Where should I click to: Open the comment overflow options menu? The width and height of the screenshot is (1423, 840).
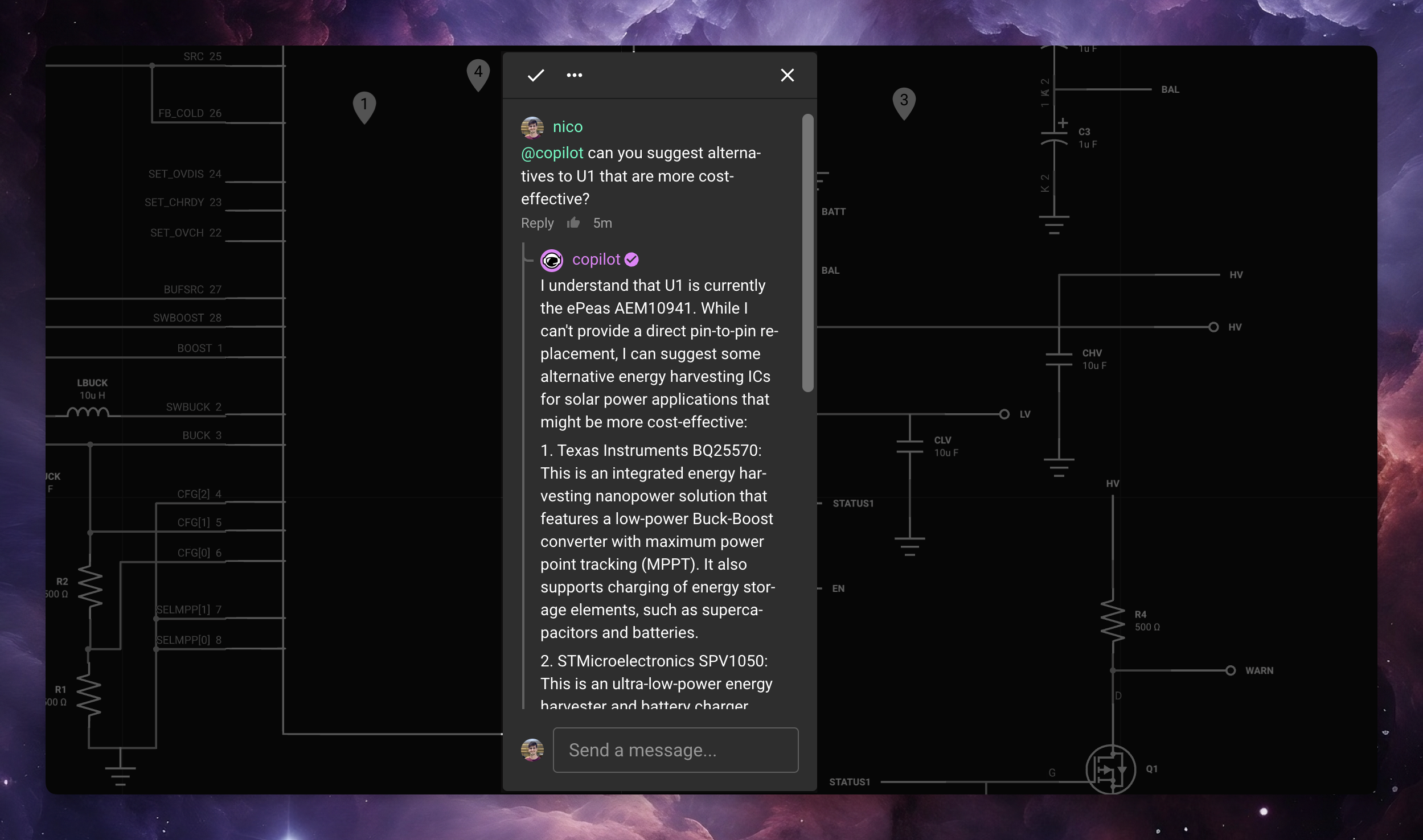(x=574, y=75)
